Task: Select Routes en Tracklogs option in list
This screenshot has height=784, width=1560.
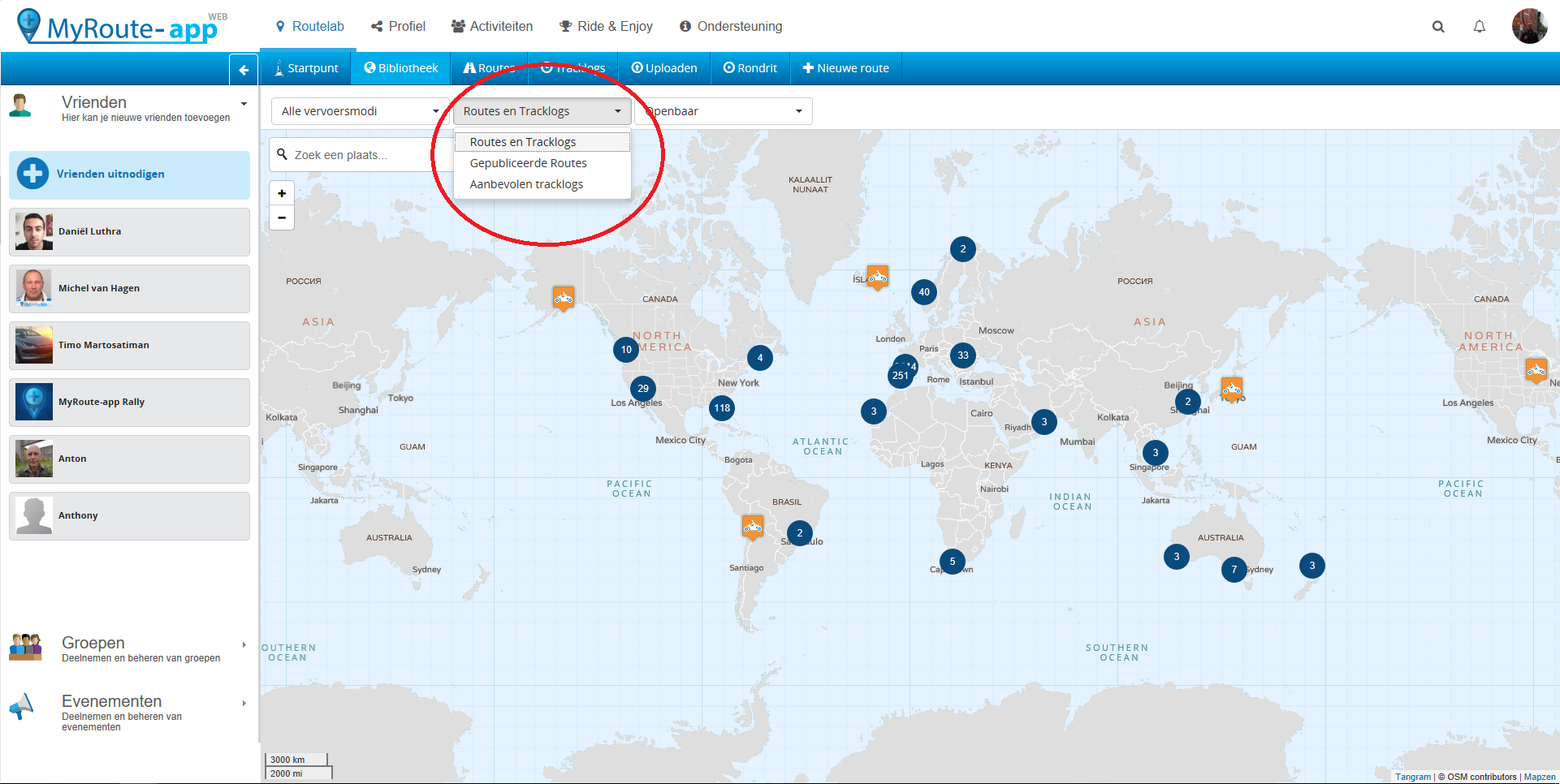Action: 542,142
